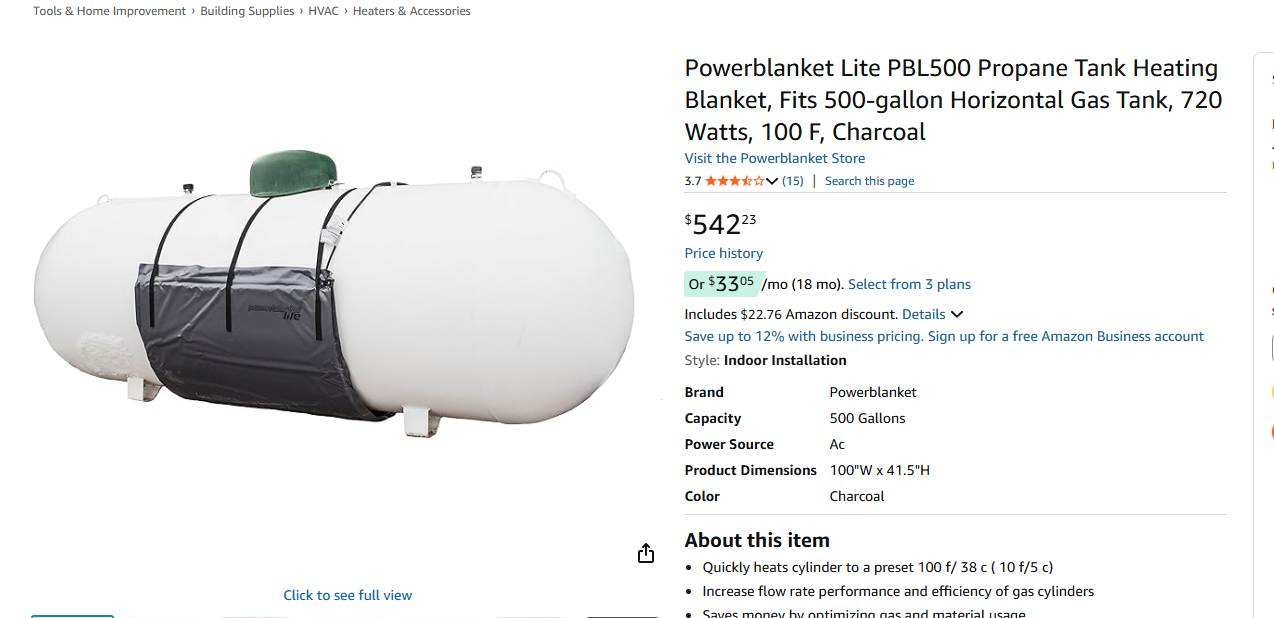Expand the Amazon discount Details chevron
This screenshot has width=1274, height=618.
(957, 314)
